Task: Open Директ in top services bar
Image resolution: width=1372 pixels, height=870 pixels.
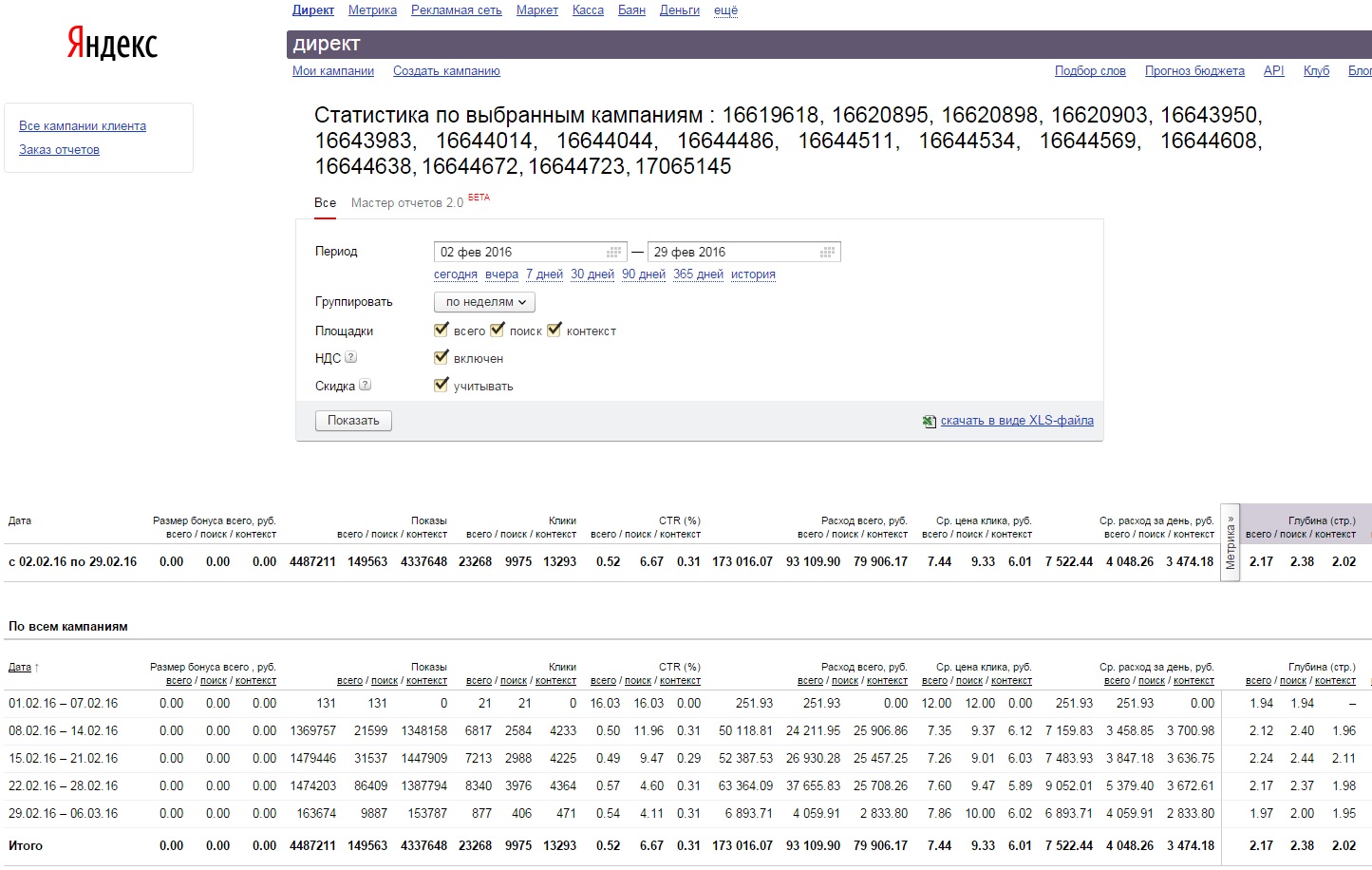Action: [313, 9]
